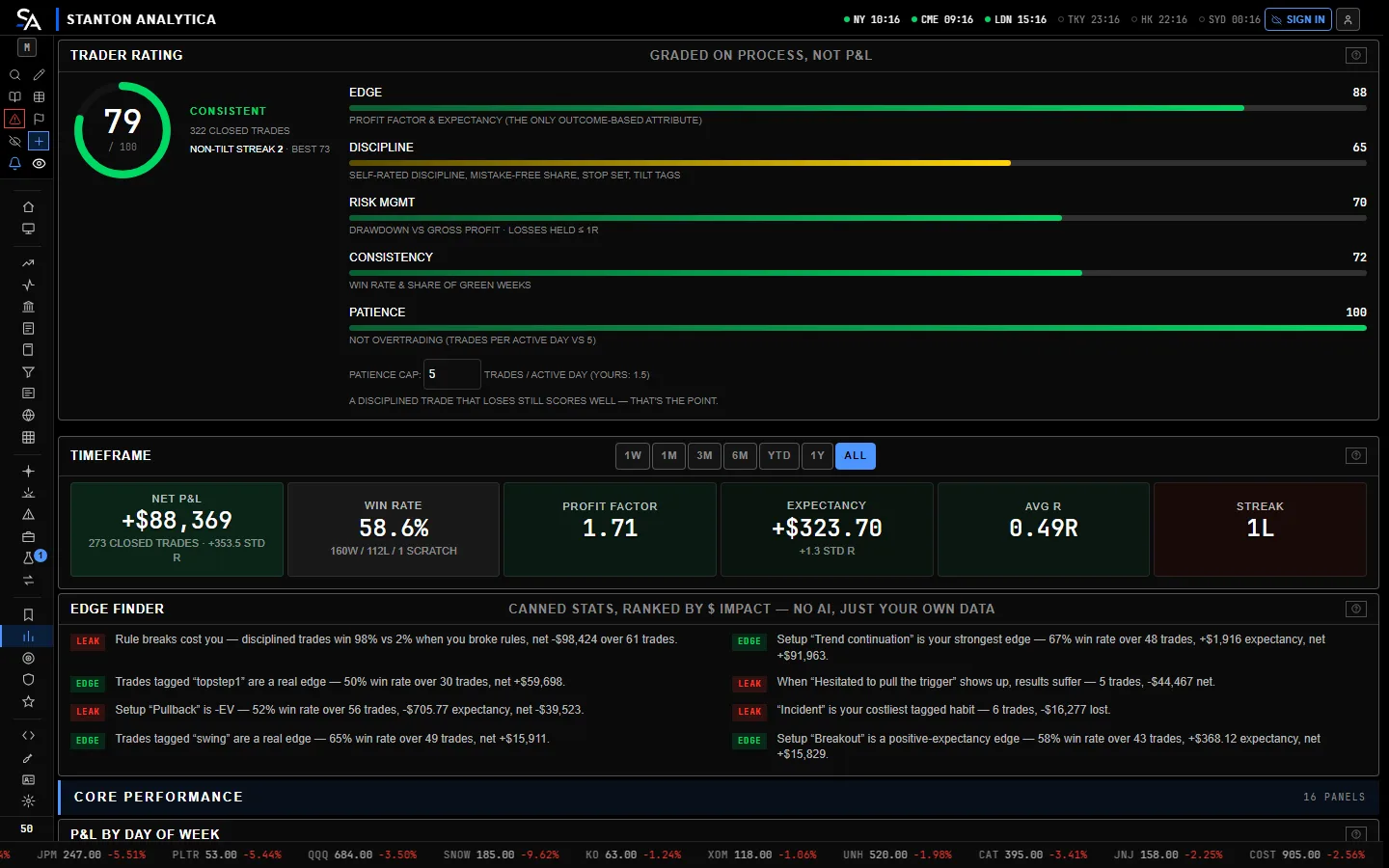The image size is (1389, 868).
Task: Switch timeframe to 1M
Action: 668,455
